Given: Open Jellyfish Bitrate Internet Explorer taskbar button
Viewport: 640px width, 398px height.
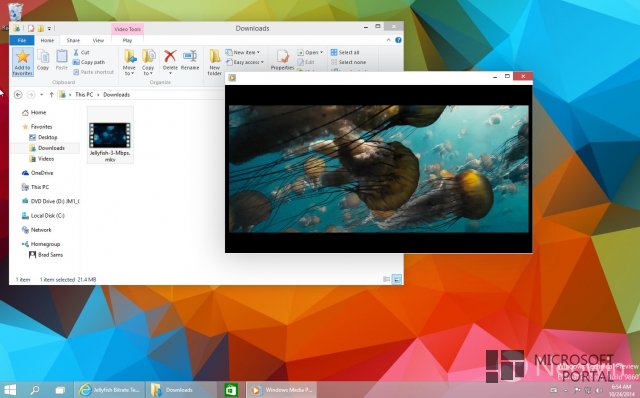Looking at the screenshot, I should pos(109,390).
